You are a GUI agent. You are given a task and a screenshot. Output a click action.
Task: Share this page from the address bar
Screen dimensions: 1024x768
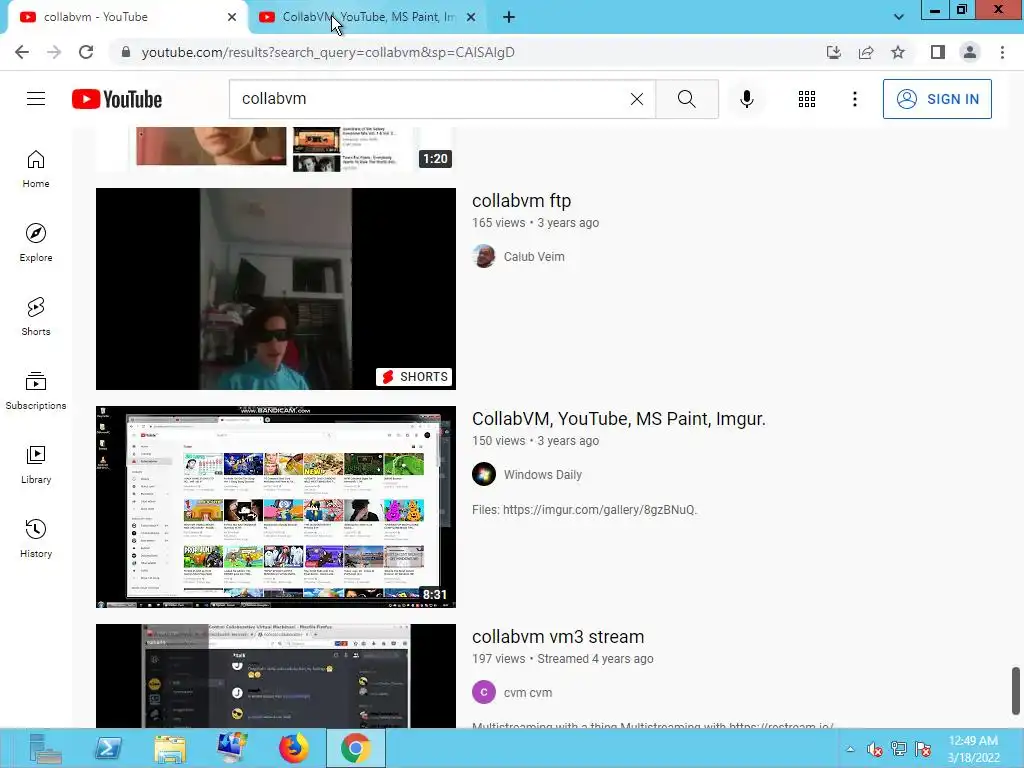(866, 52)
